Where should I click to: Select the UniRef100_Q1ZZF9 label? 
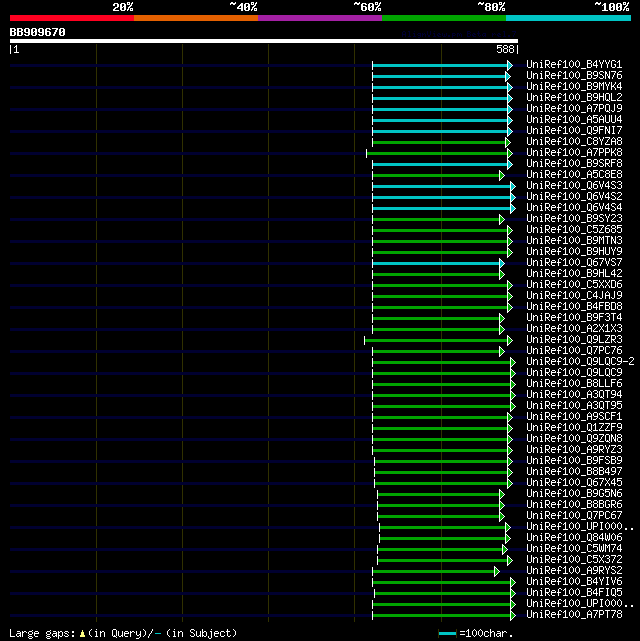574,428
